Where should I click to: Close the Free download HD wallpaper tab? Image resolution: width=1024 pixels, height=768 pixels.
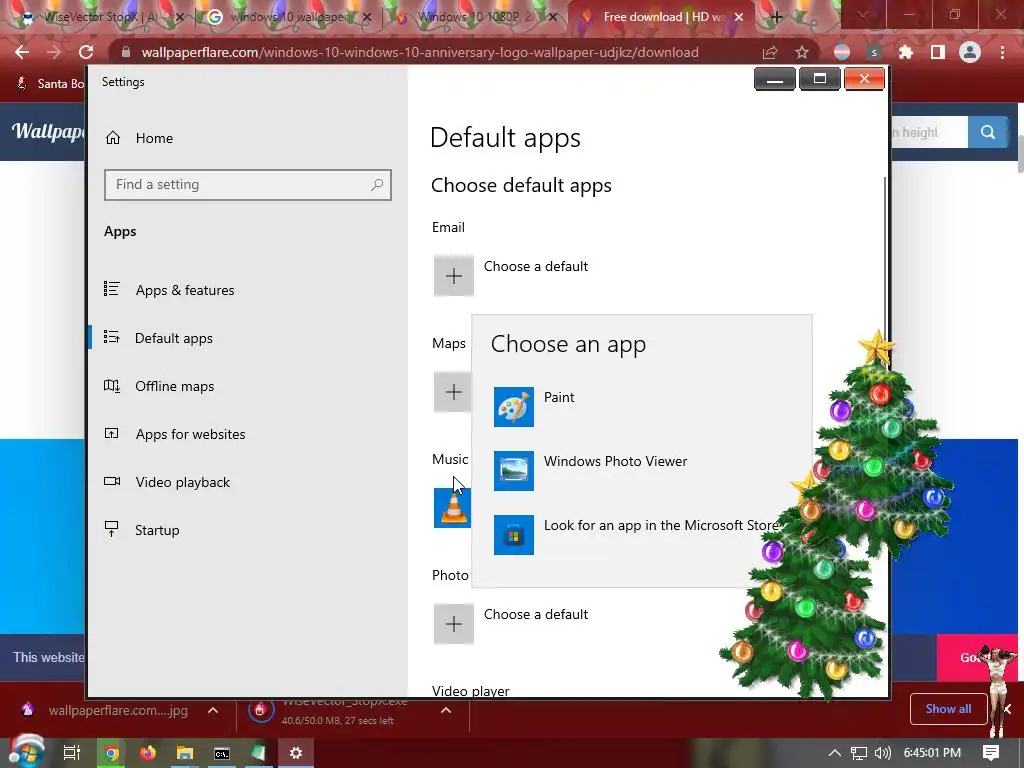(x=739, y=17)
